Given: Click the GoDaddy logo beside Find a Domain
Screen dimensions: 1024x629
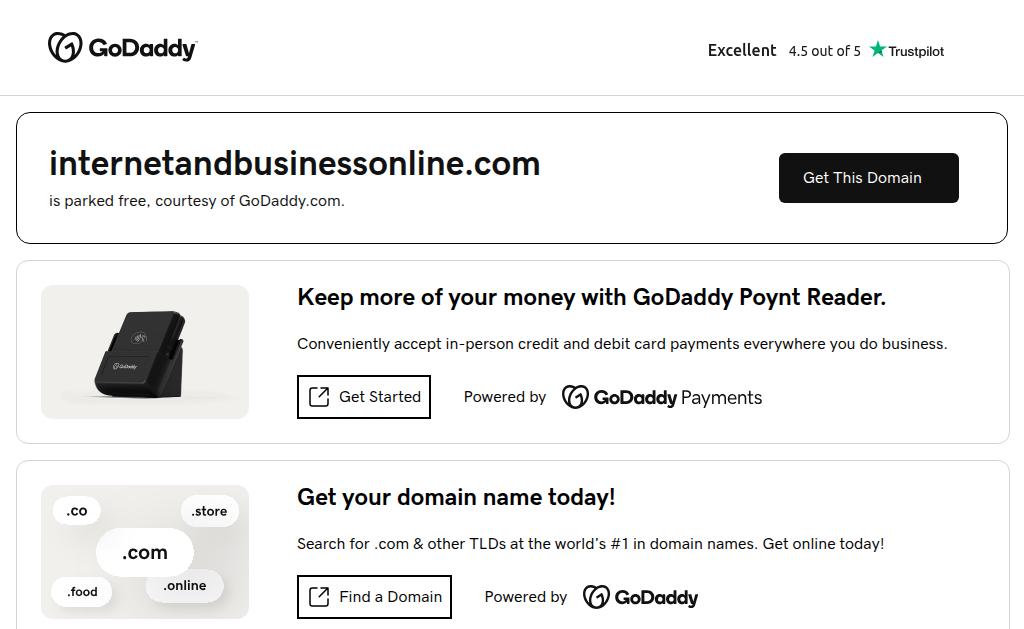Looking at the screenshot, I should 640,597.
